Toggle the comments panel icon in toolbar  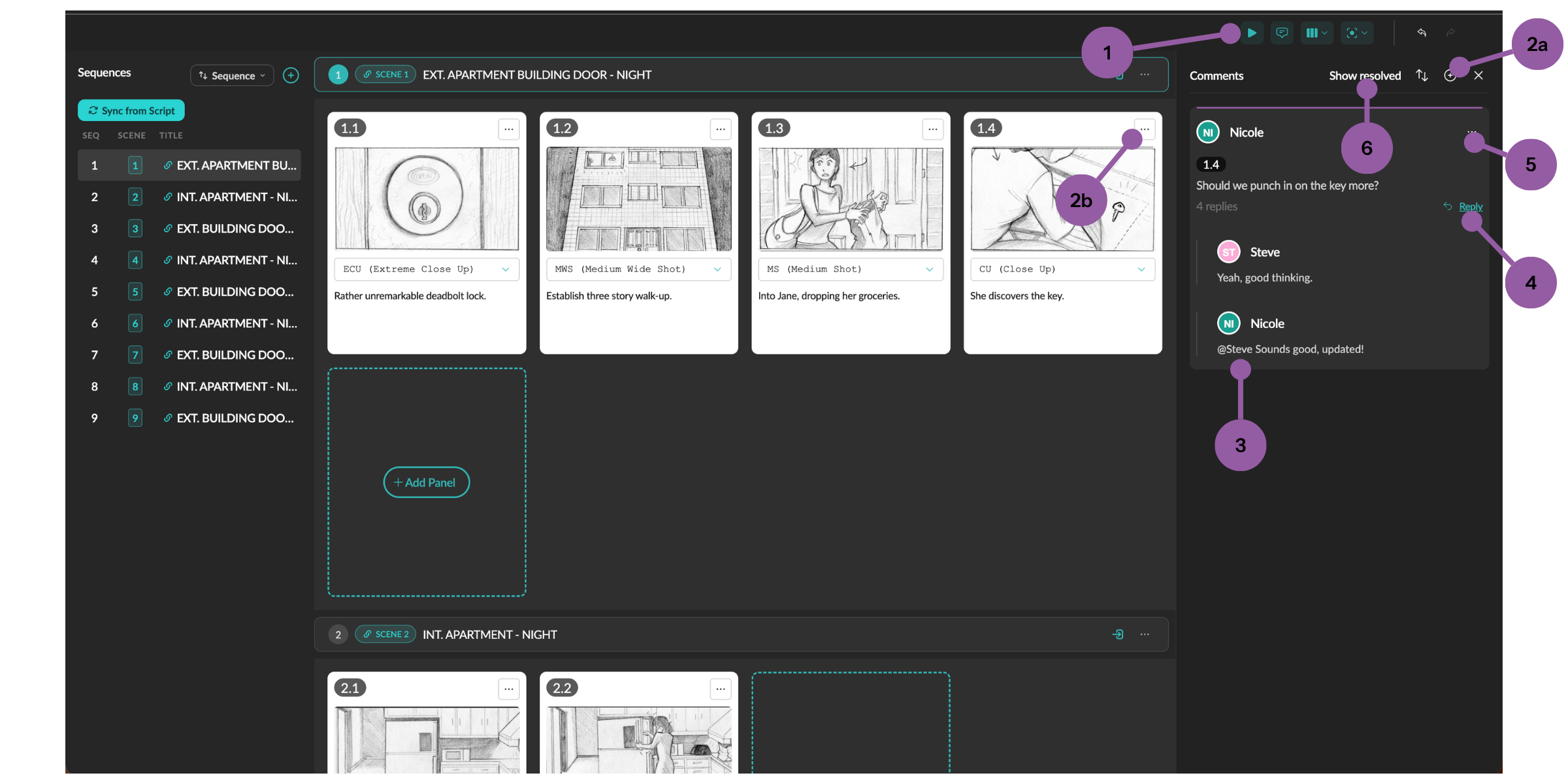(1282, 33)
